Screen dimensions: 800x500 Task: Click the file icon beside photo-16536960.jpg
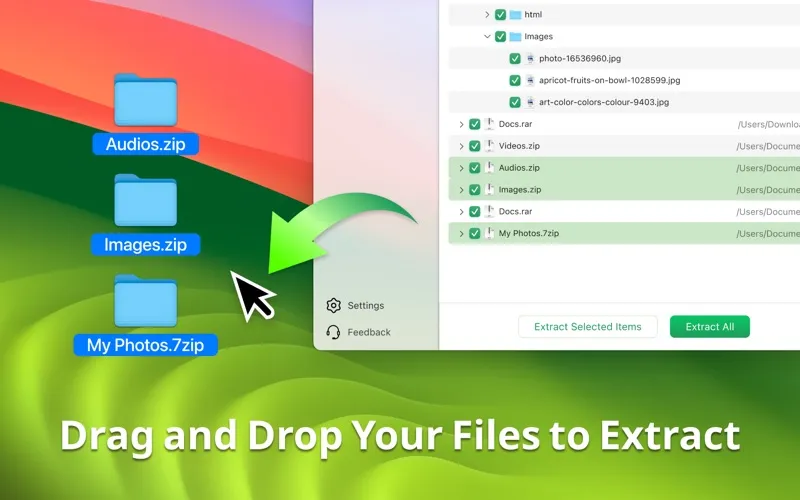530,59
